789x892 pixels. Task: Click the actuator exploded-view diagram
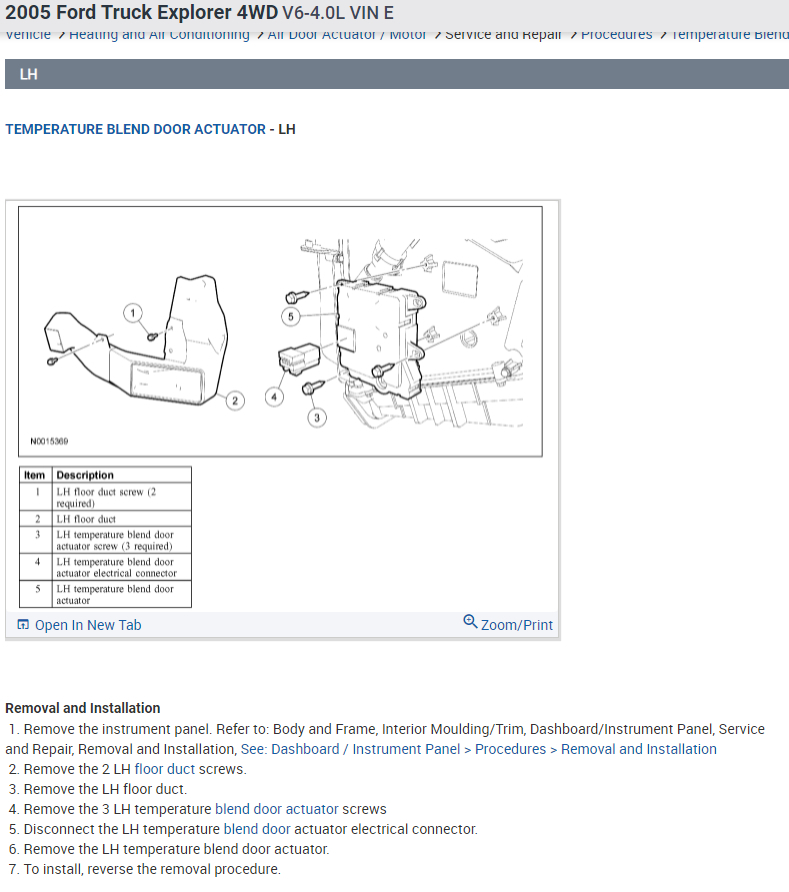click(280, 332)
